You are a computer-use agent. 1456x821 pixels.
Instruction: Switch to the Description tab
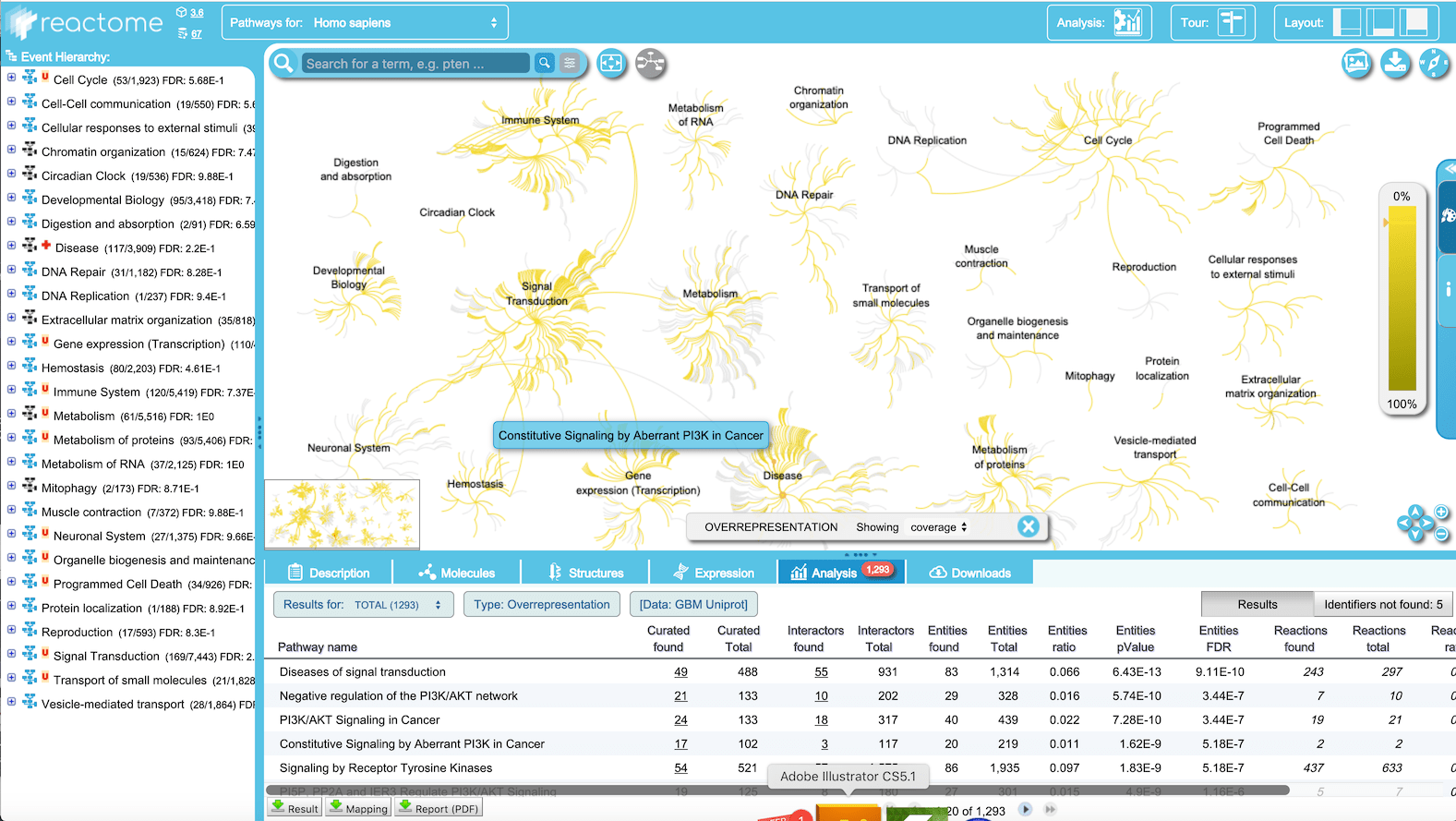click(x=329, y=573)
